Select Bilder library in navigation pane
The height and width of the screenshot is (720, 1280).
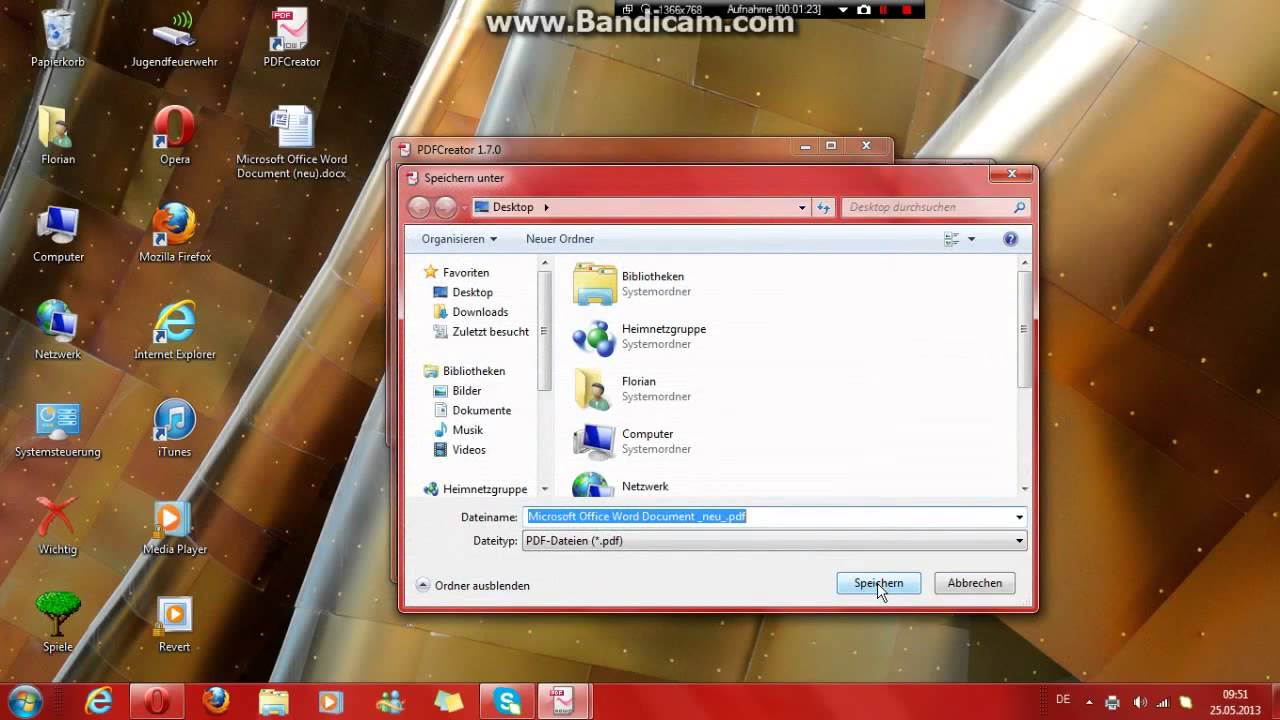457,391
